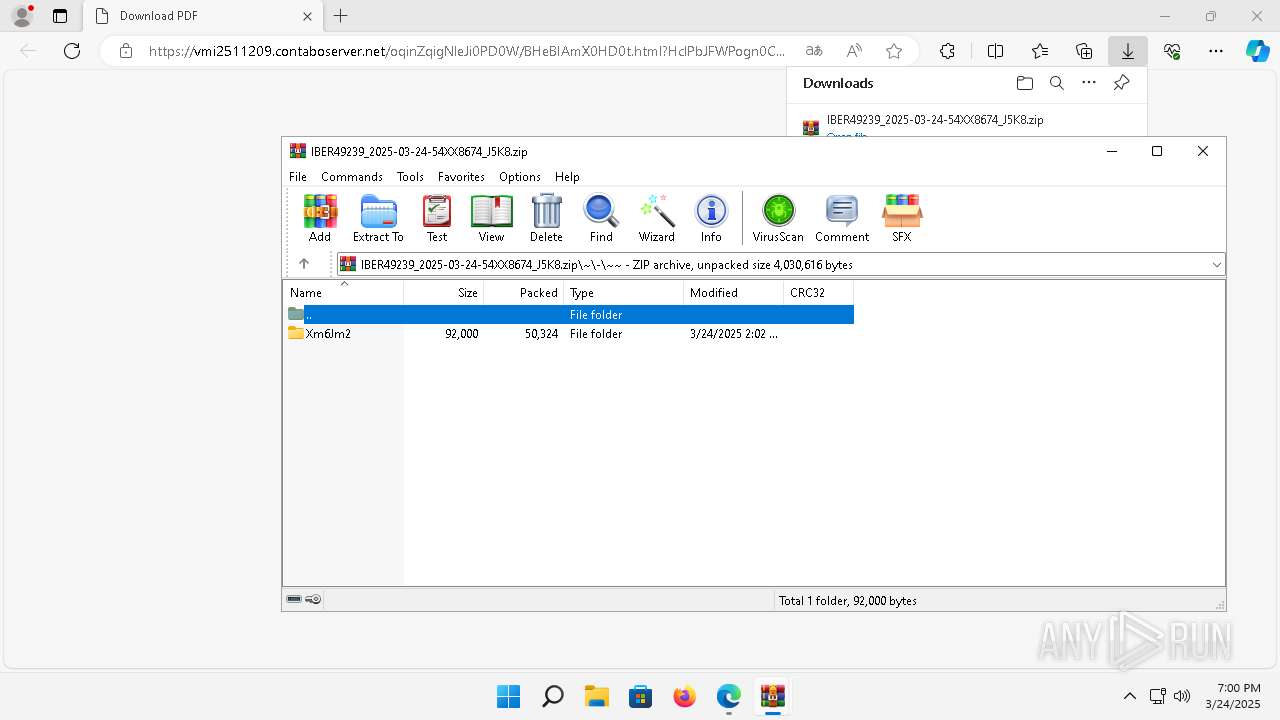1280x720 pixels.
Task: Open the File menu
Action: point(298,176)
